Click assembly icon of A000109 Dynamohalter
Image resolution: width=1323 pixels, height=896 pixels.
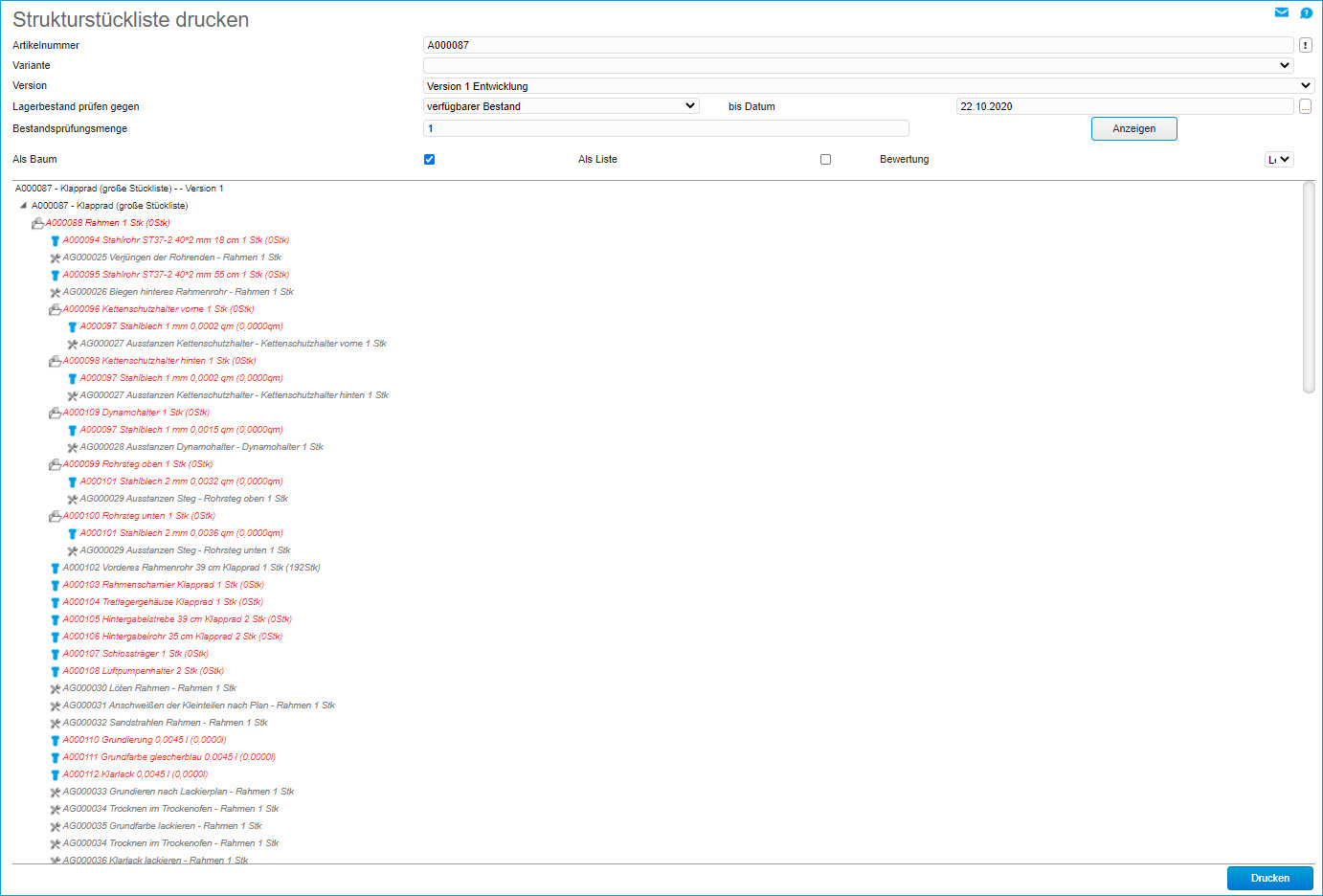point(55,413)
